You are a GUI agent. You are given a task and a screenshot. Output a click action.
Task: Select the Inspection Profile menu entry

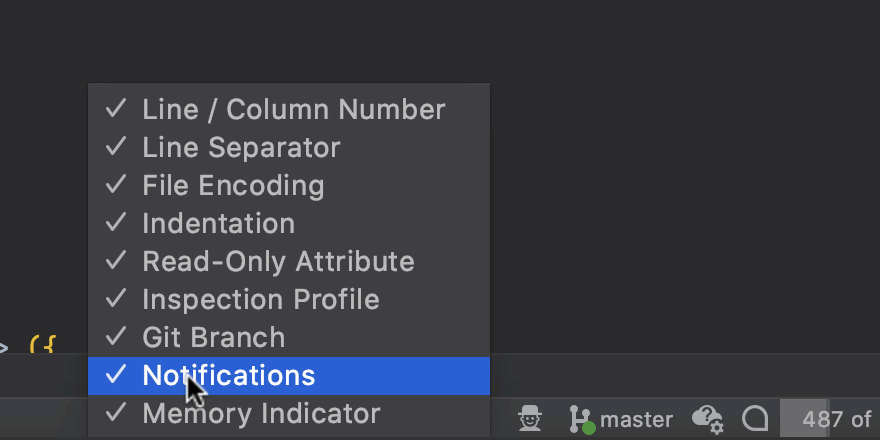click(260, 299)
